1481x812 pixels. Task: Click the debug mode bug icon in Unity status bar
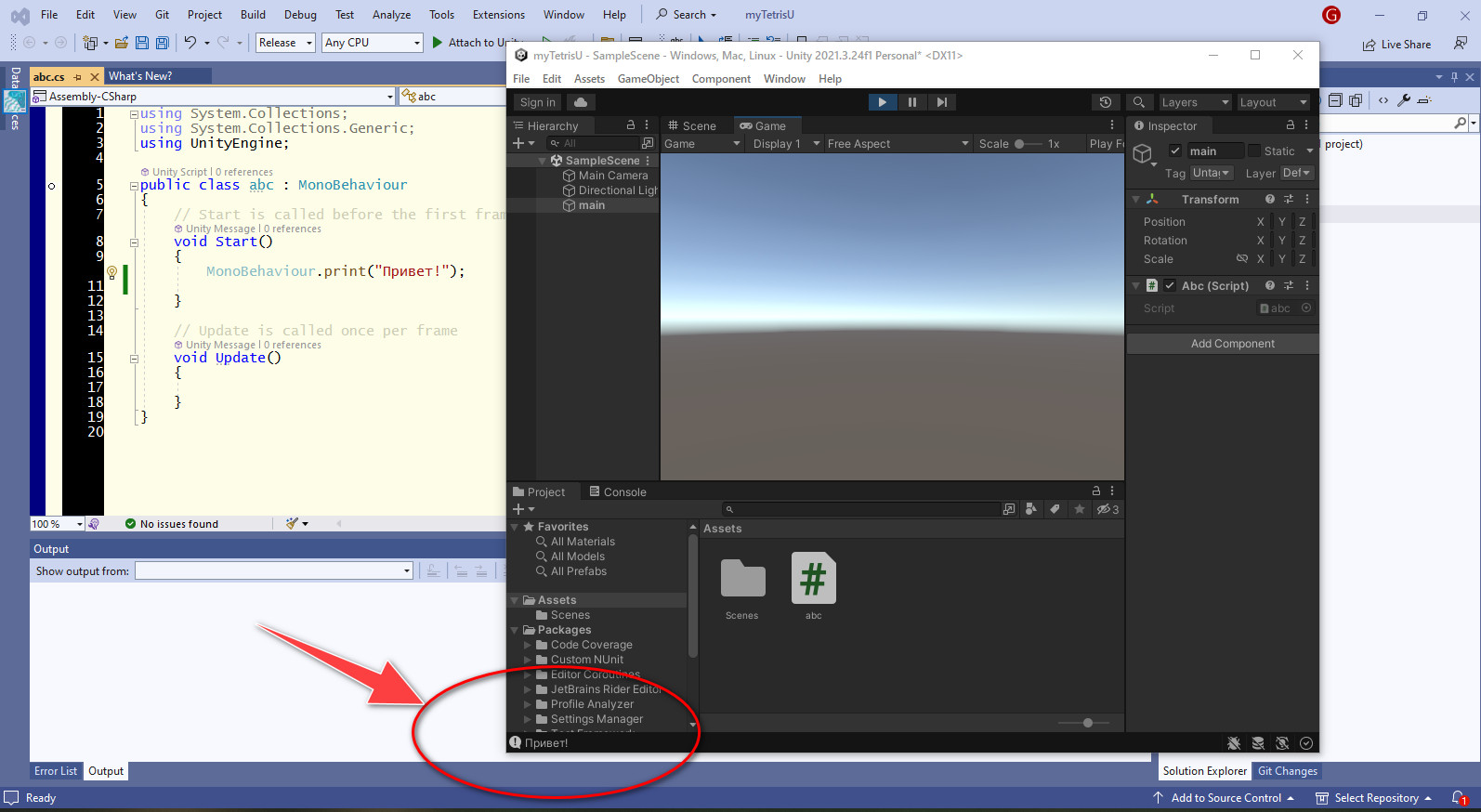(x=1234, y=743)
